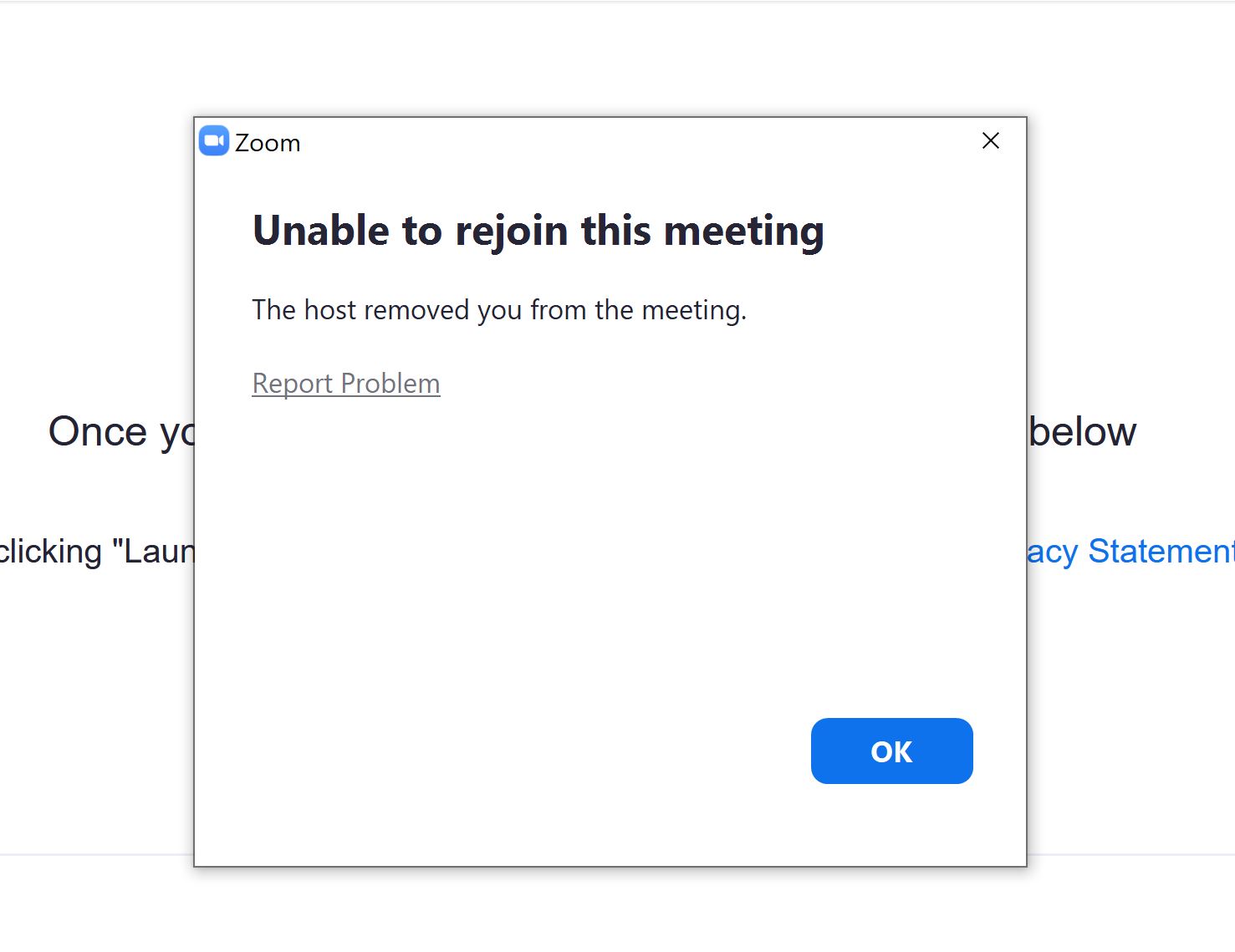Click the "Once" text on background page

[98, 432]
